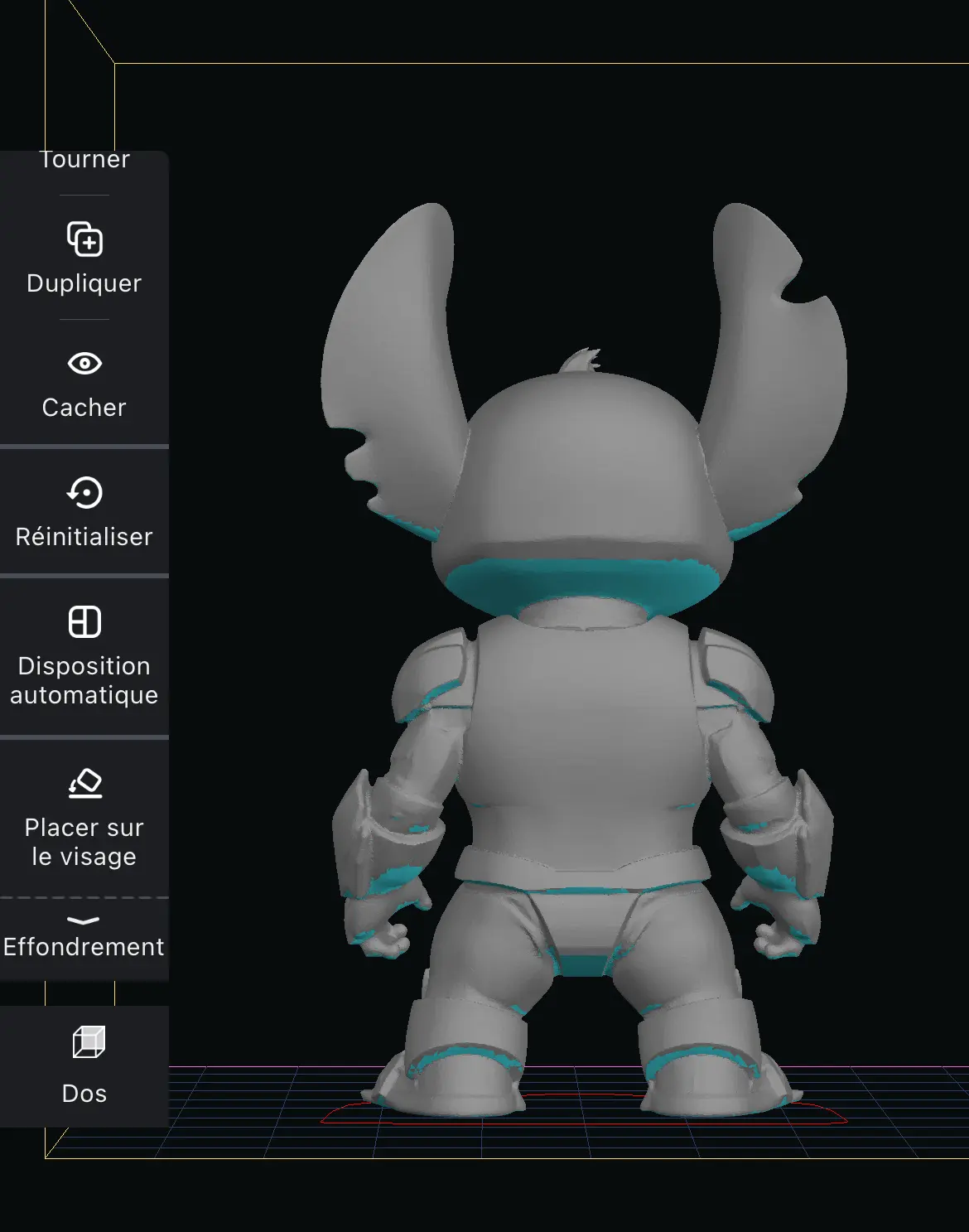Open the Dos view cube icon
This screenshot has width=969, height=1232.
(x=89, y=1042)
